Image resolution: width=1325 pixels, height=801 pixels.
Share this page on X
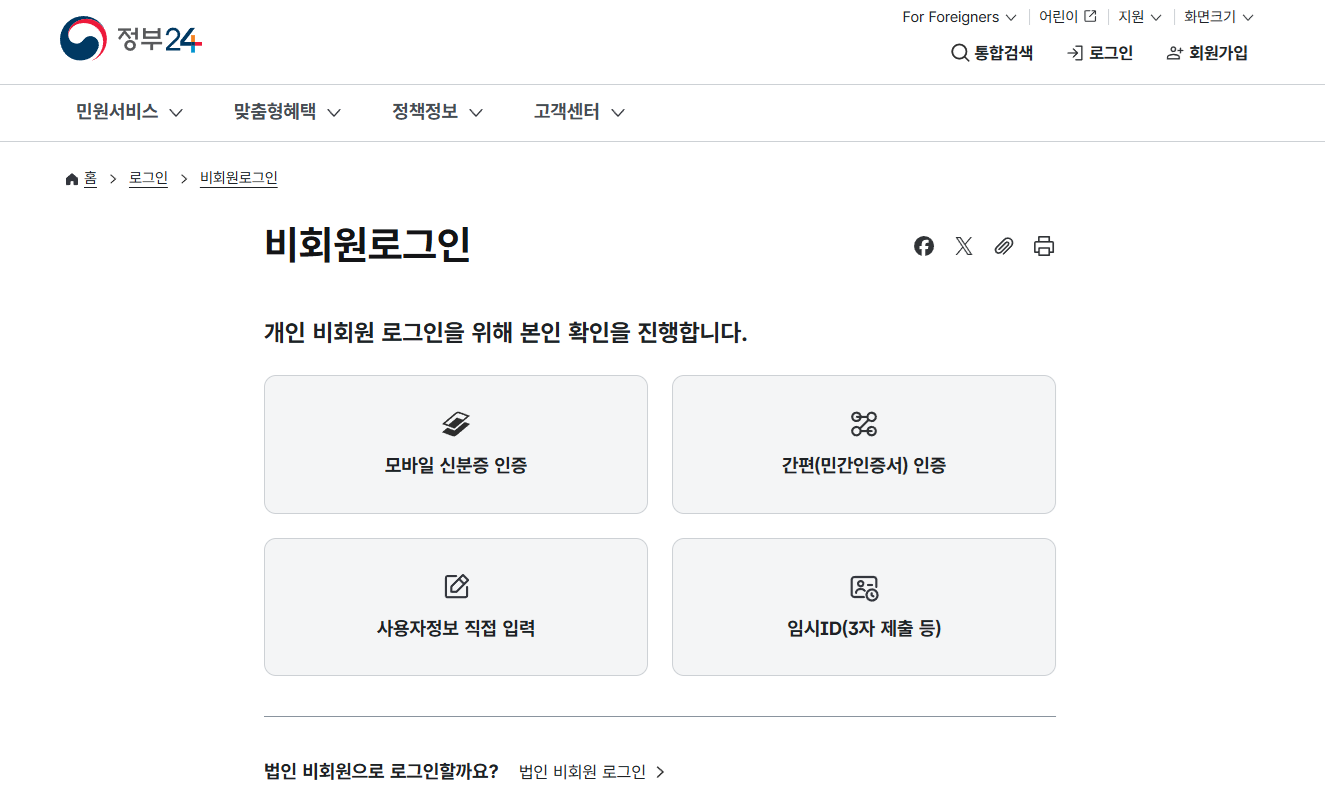coord(963,246)
